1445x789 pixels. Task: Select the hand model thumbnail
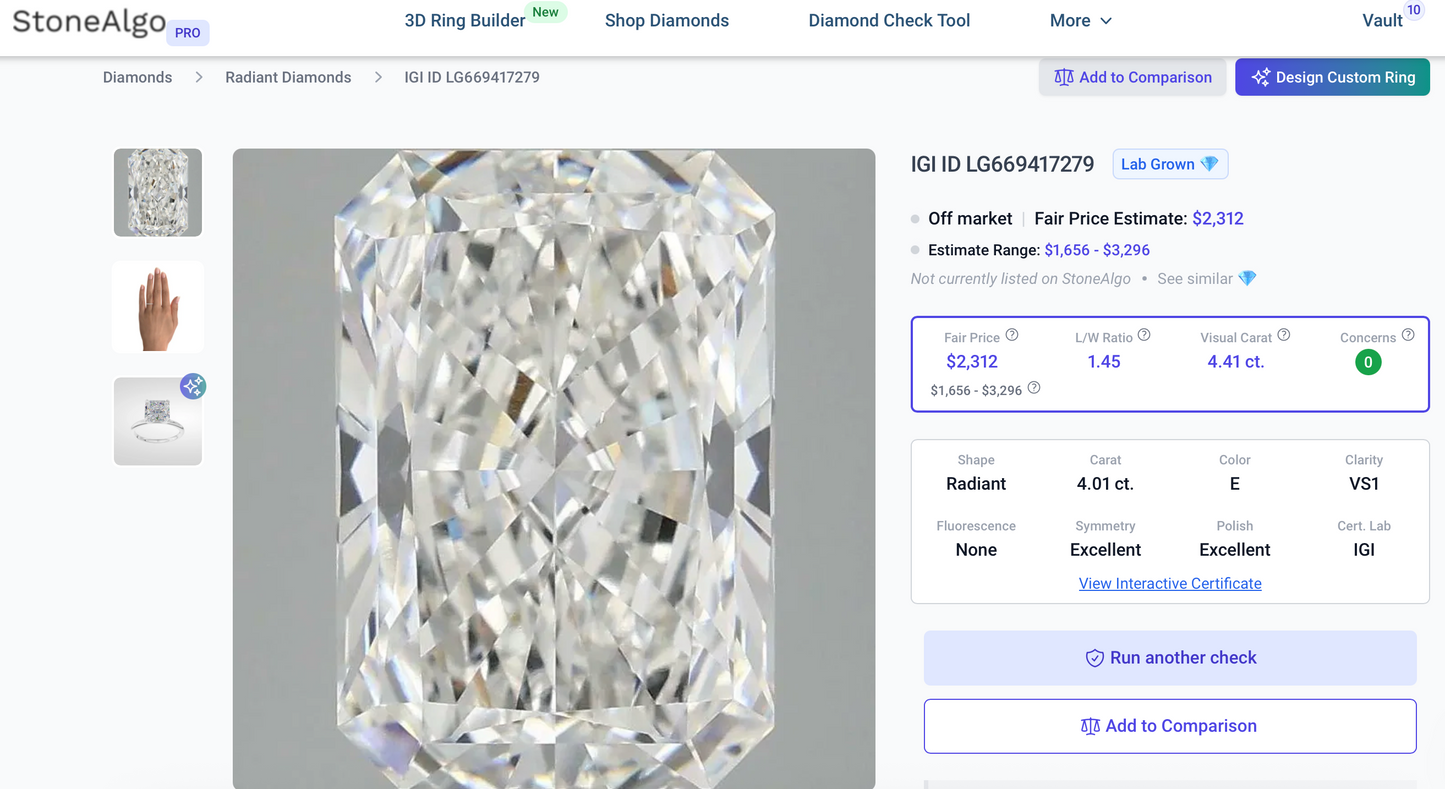coord(157,306)
